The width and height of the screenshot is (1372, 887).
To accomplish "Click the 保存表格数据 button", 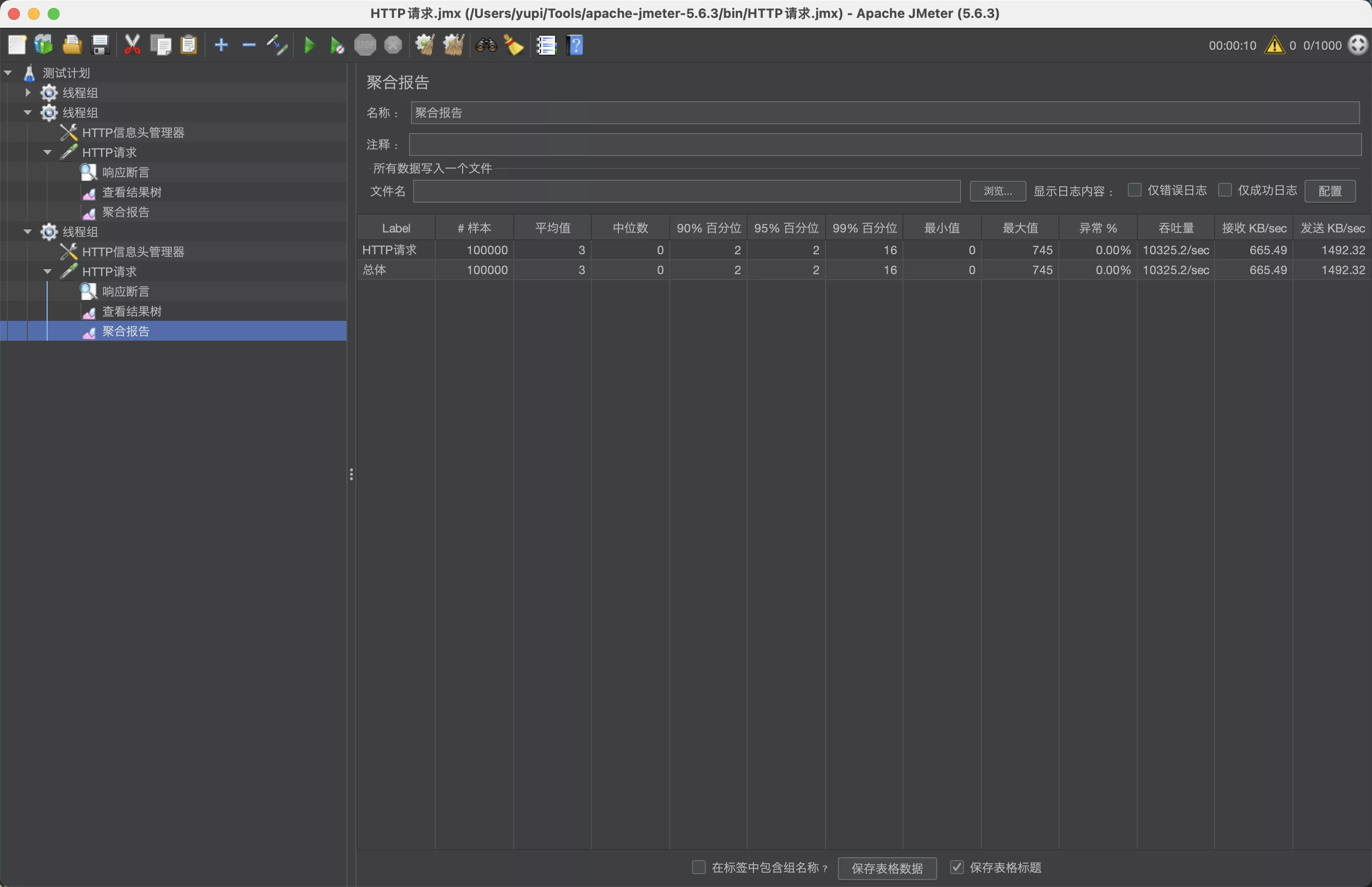I will coord(887,869).
